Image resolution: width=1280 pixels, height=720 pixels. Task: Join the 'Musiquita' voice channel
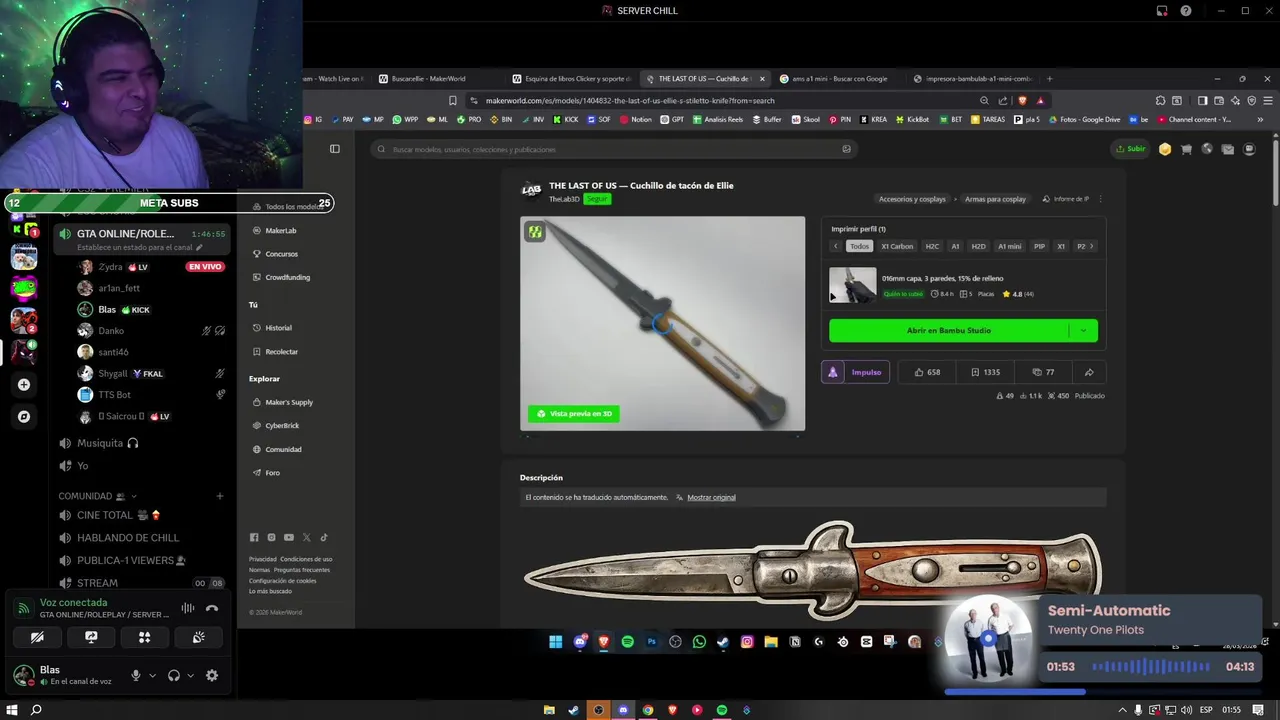click(100, 443)
